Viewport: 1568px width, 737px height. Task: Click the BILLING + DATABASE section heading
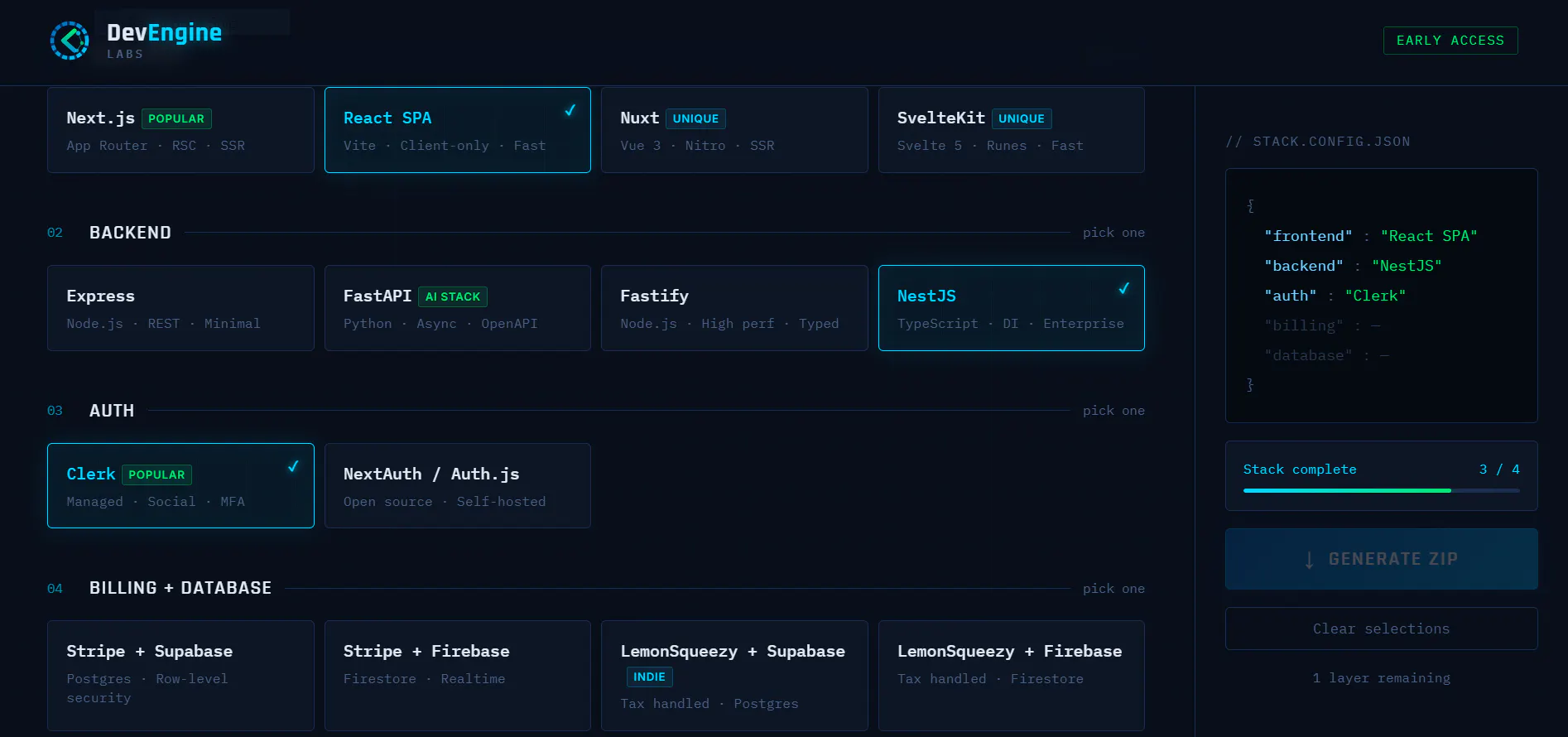pos(180,588)
